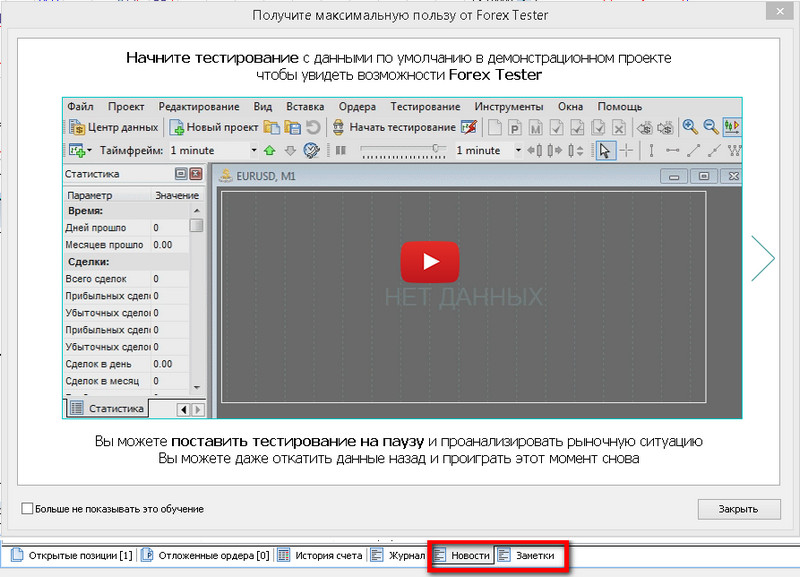Click the pause testing icon
The height and width of the screenshot is (577, 800).
click(x=340, y=150)
